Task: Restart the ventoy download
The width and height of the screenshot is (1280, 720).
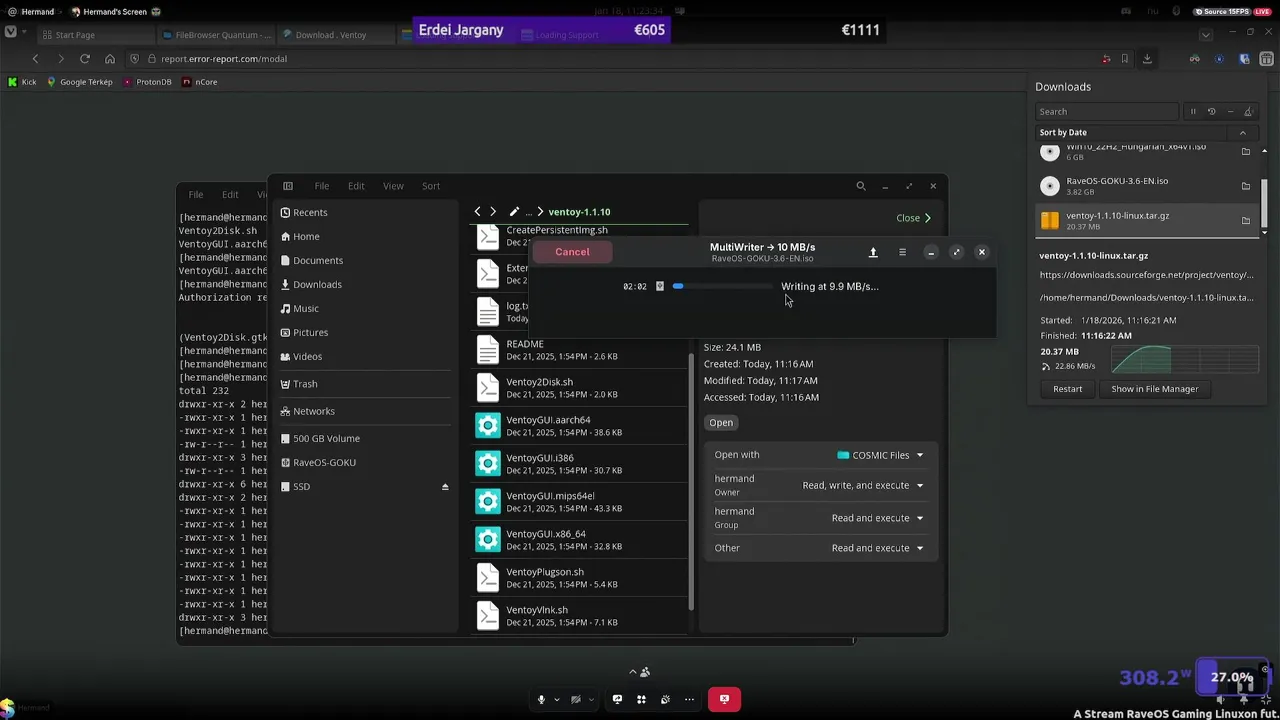Action: pyautogui.click(x=1067, y=389)
